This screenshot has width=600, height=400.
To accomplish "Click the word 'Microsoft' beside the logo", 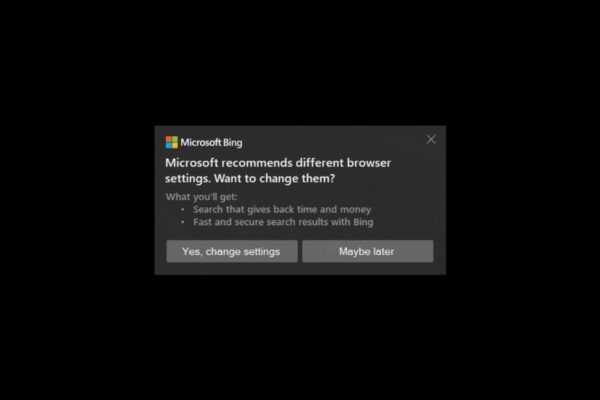I will coord(201,142).
